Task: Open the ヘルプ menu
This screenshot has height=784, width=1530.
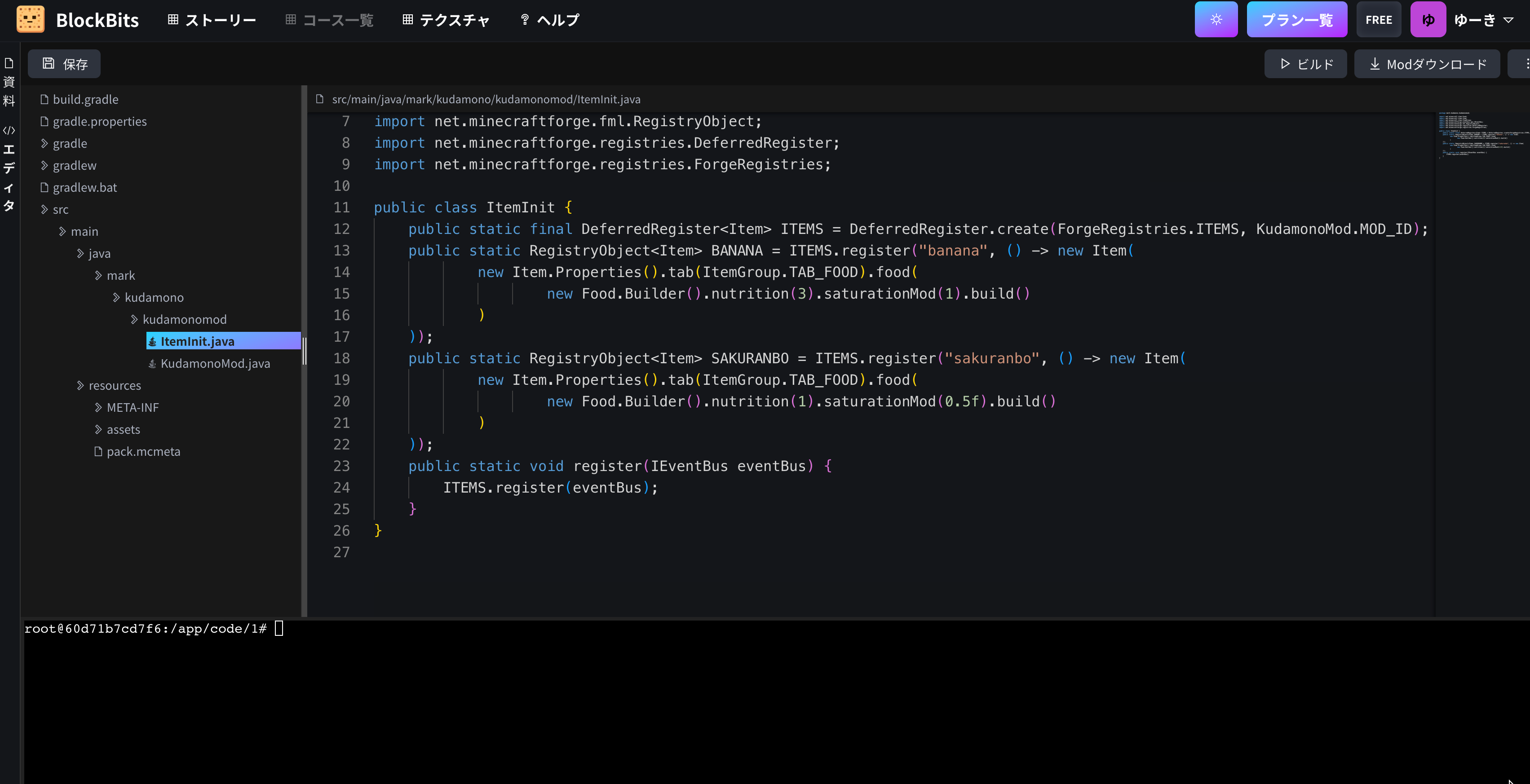Action: point(549,20)
